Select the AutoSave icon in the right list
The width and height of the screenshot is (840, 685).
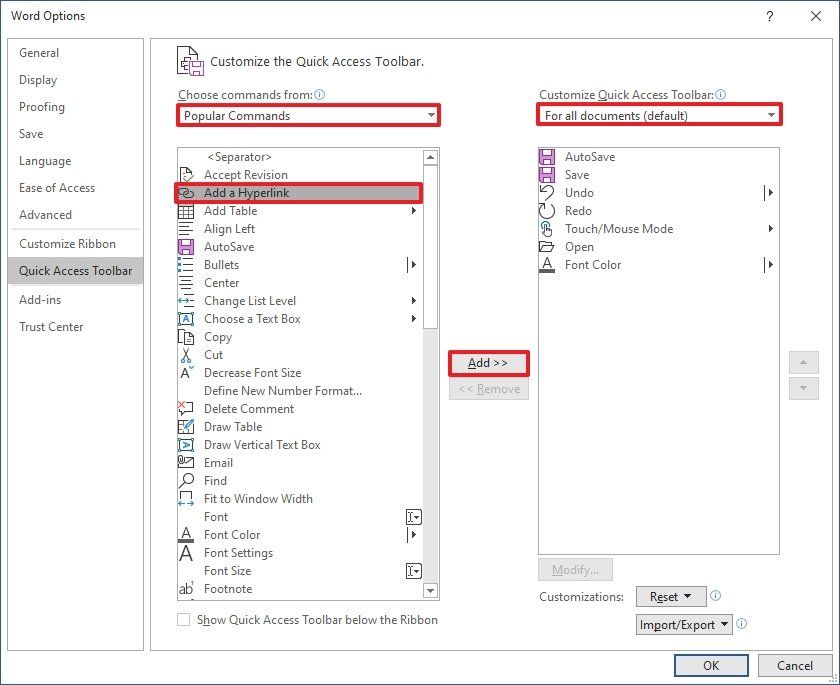click(x=547, y=157)
